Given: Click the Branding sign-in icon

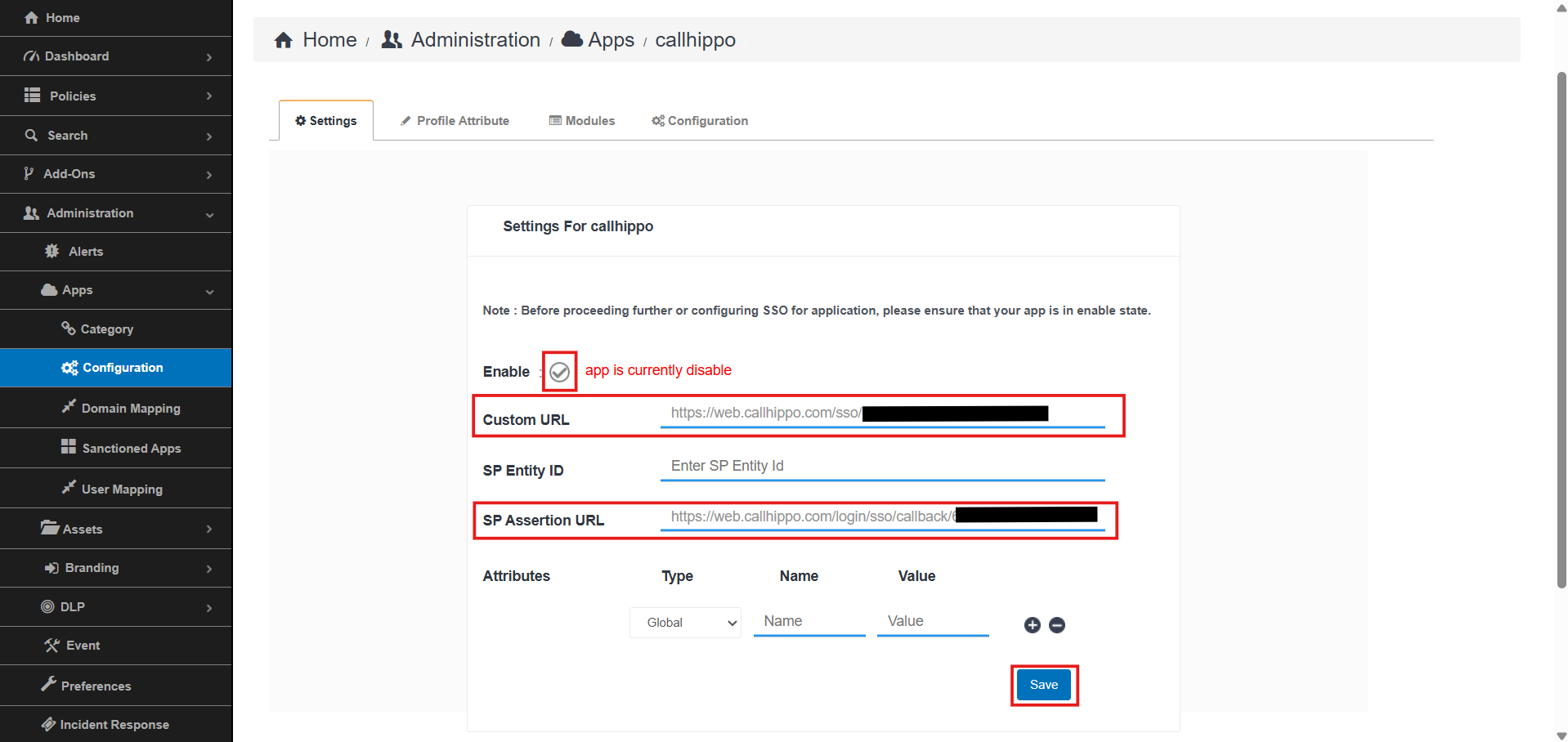Looking at the screenshot, I should pyautogui.click(x=52, y=568).
